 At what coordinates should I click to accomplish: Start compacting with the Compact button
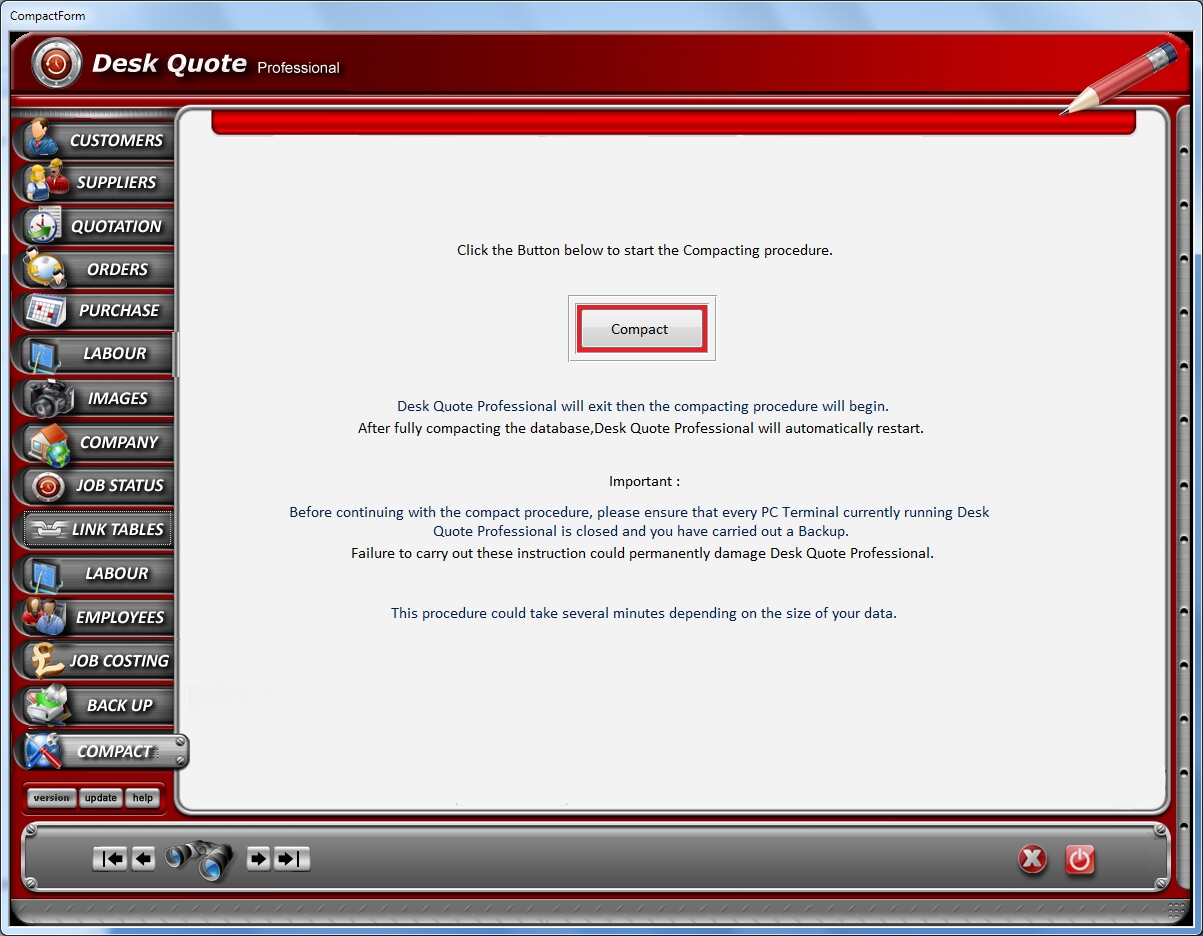[x=640, y=329]
